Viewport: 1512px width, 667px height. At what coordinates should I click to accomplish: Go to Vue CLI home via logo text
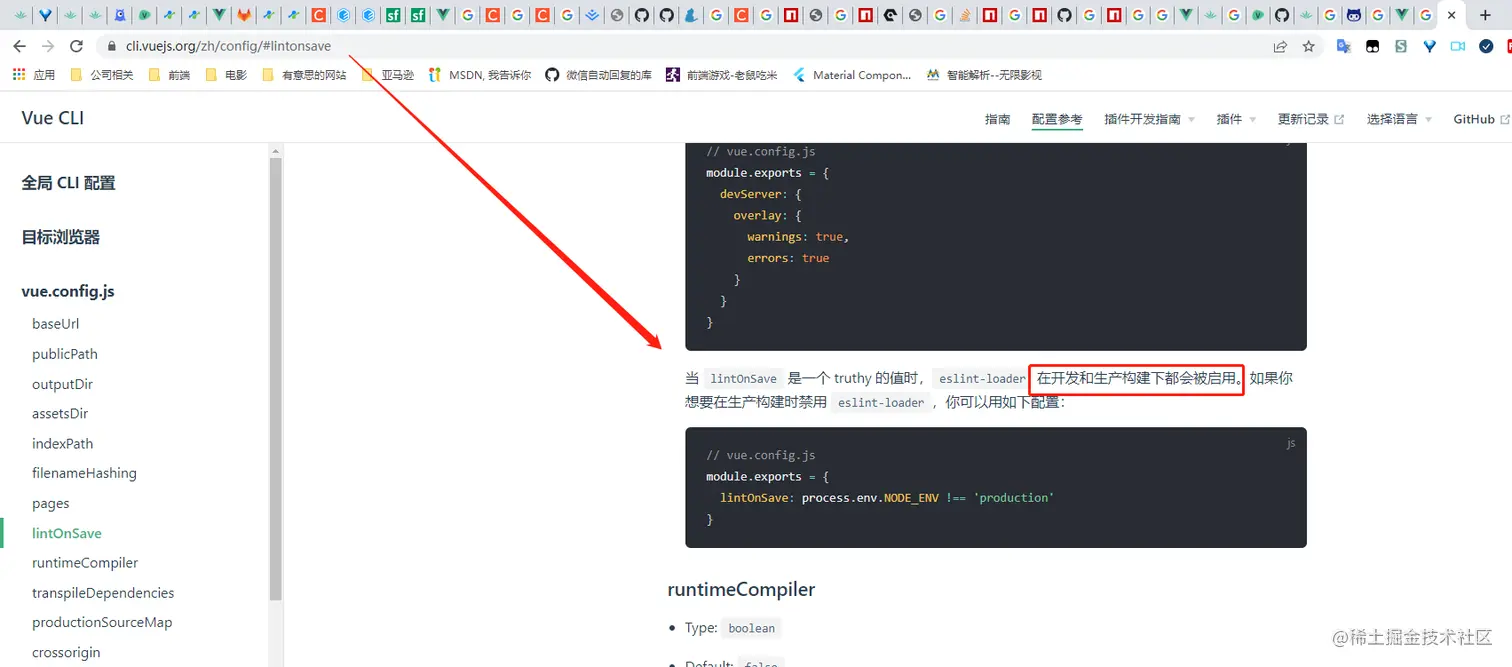click(53, 118)
